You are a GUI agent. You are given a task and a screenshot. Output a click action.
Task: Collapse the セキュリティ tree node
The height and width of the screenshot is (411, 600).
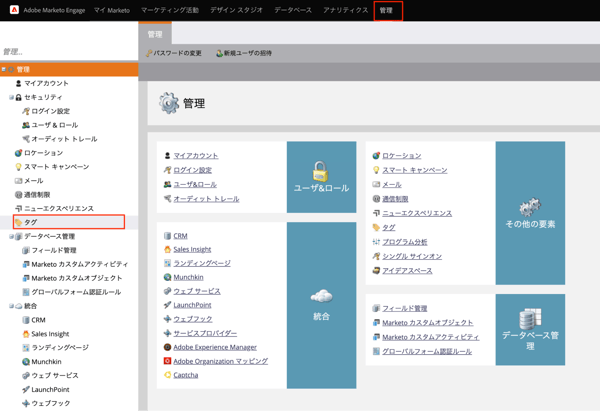click(11, 97)
